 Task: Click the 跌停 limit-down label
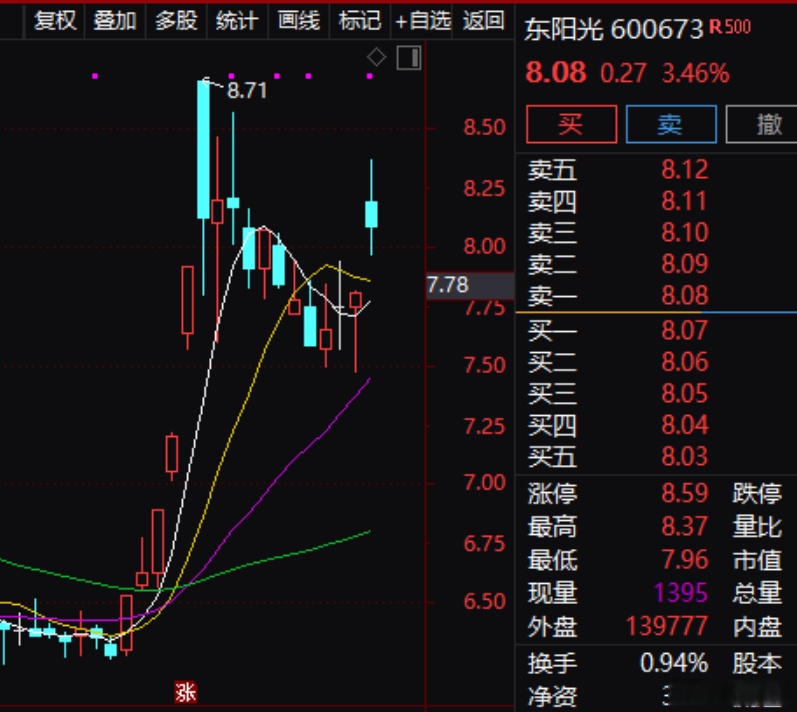757,493
